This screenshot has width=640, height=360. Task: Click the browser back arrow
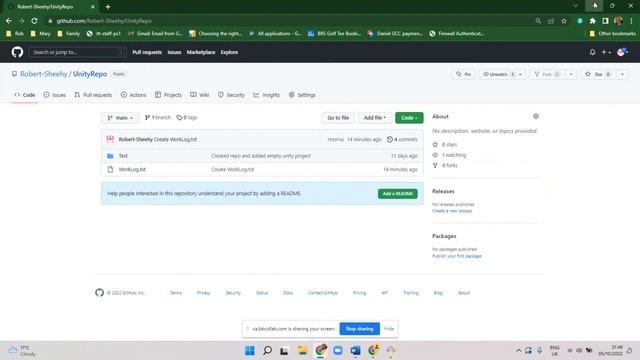(9, 21)
